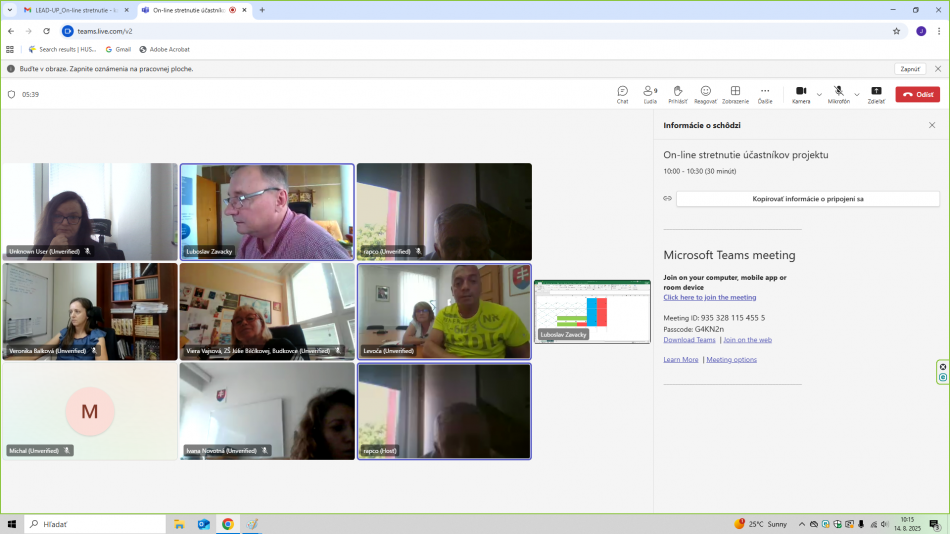950x534 pixels.
Task: Toggle the Kamera on or off
Action: point(801,93)
